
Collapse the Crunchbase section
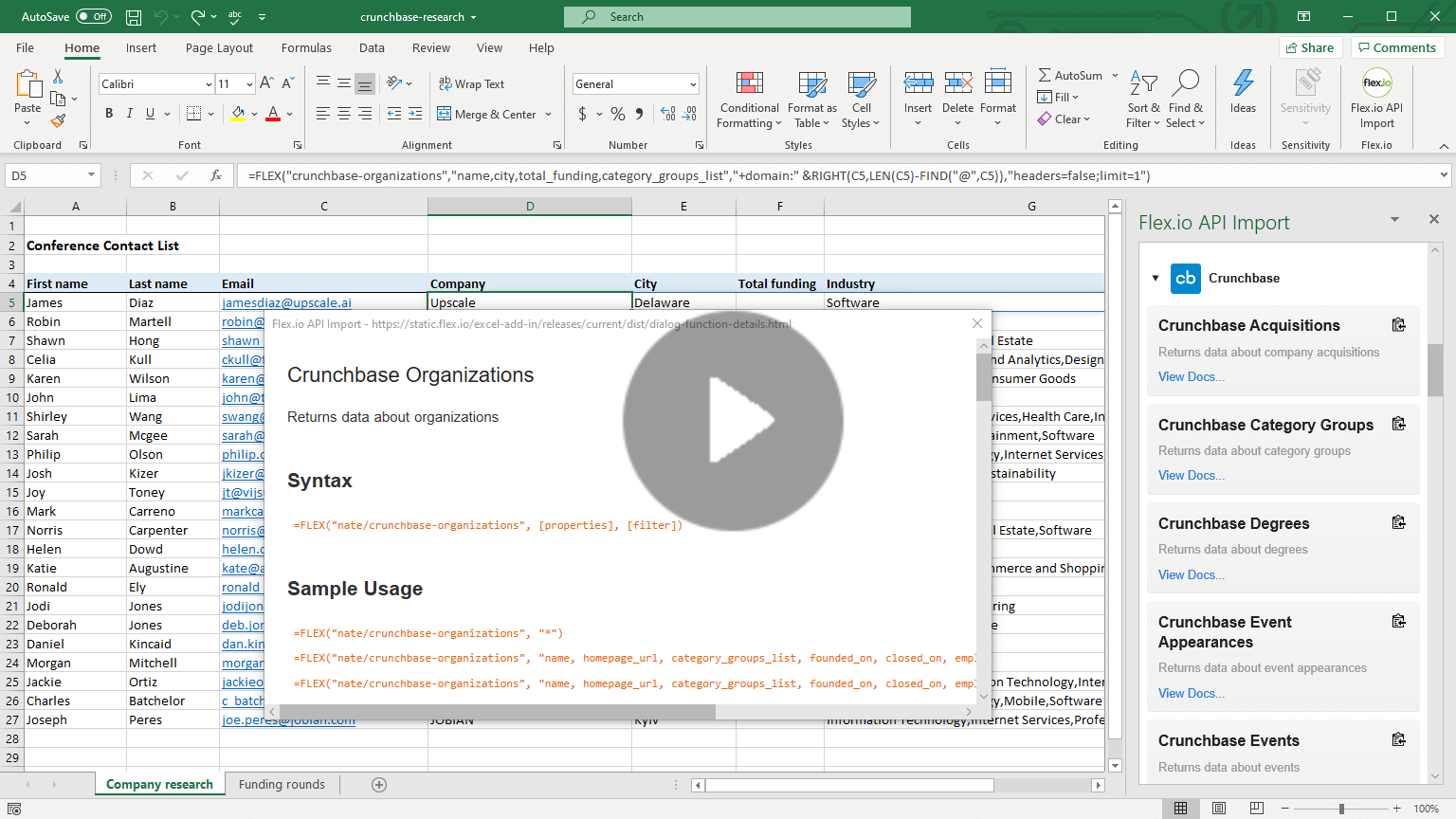(x=1156, y=278)
